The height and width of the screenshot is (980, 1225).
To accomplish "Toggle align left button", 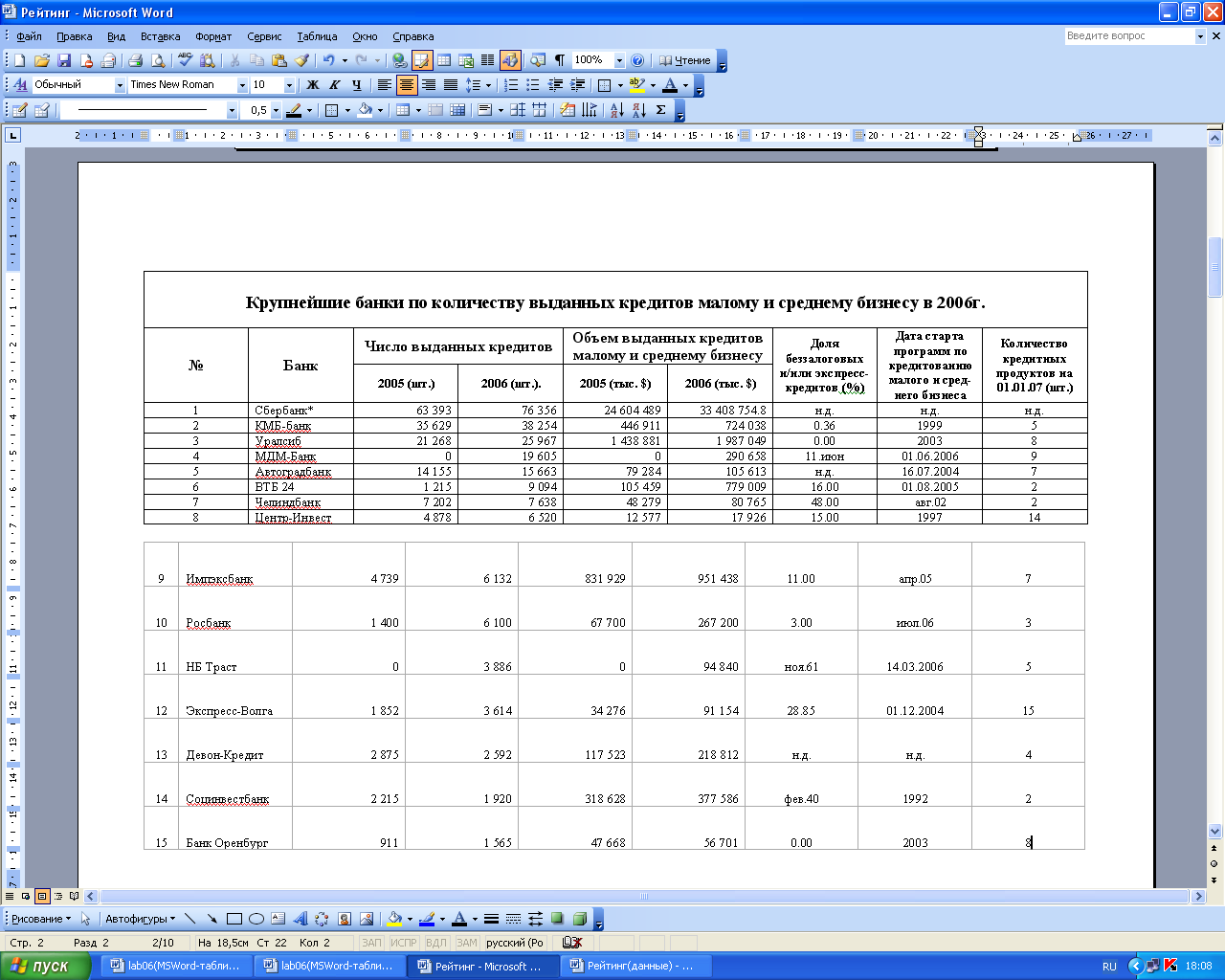I will coord(385,85).
